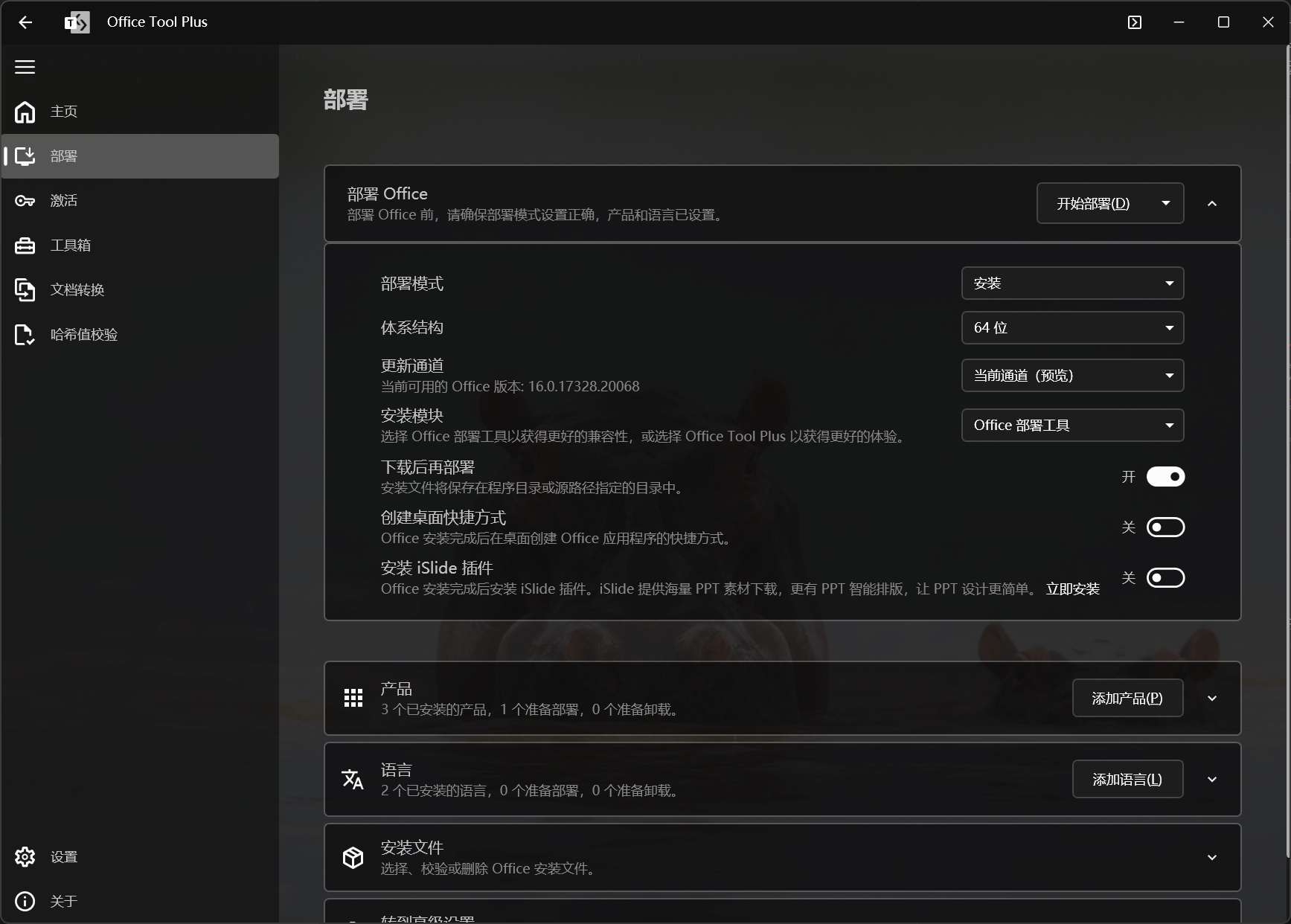Open the 体系结构 dropdown showing 64 位
1291x924 pixels.
pos(1072,328)
